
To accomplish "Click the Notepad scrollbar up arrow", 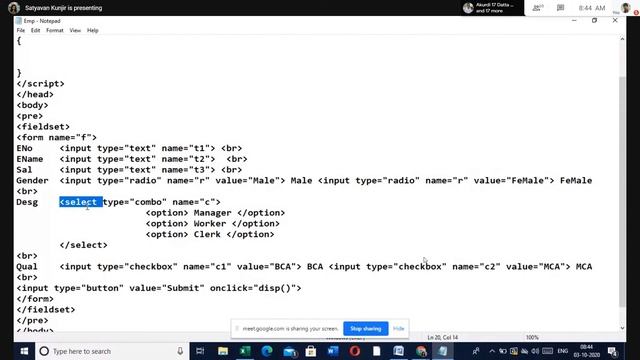I will pyautogui.click(x=622, y=39).
